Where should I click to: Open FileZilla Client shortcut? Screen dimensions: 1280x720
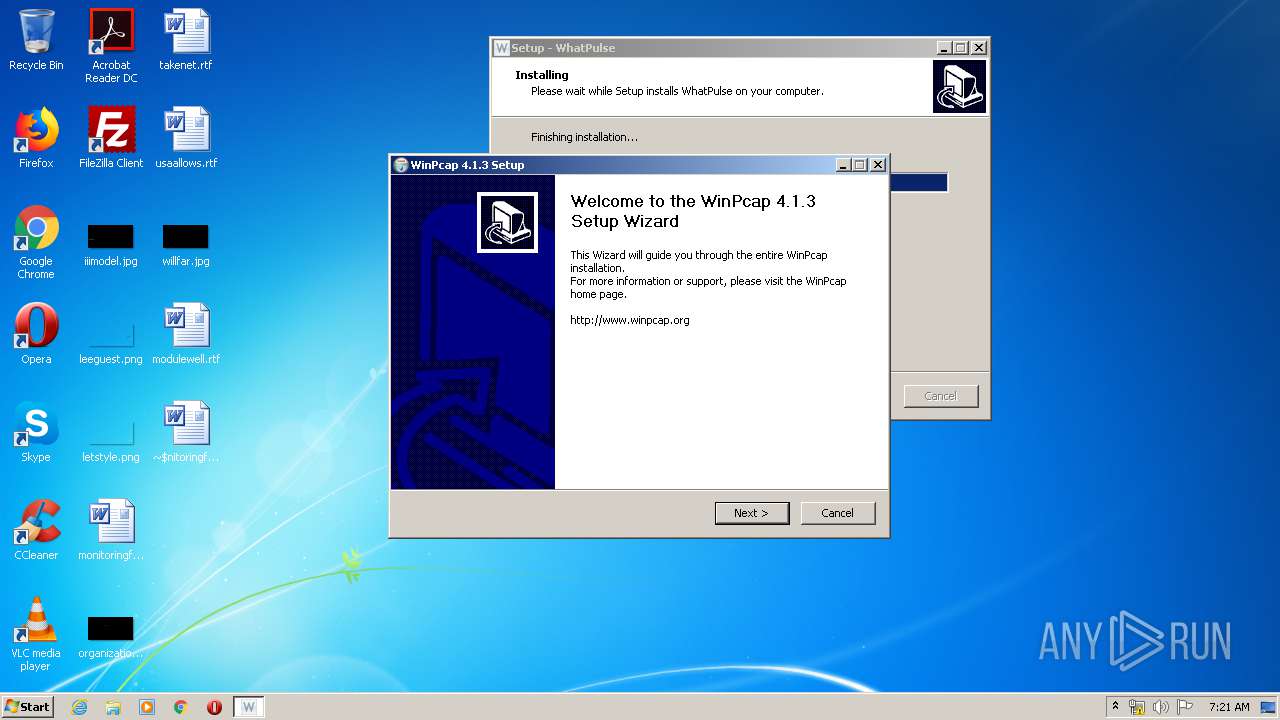111,138
